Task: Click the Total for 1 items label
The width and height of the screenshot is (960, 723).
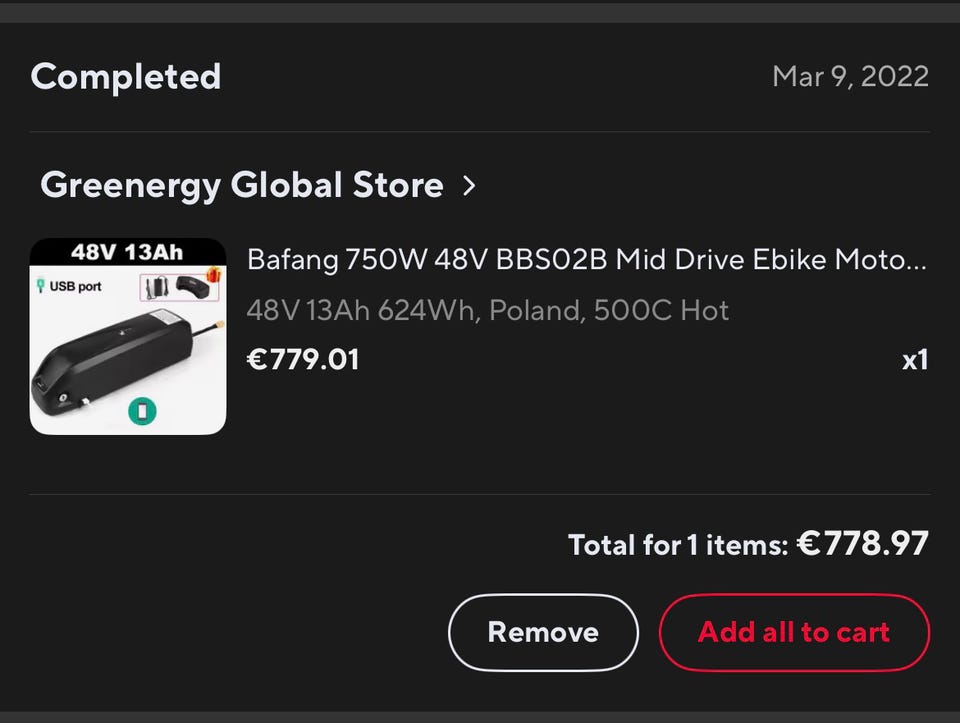Action: [x=678, y=545]
